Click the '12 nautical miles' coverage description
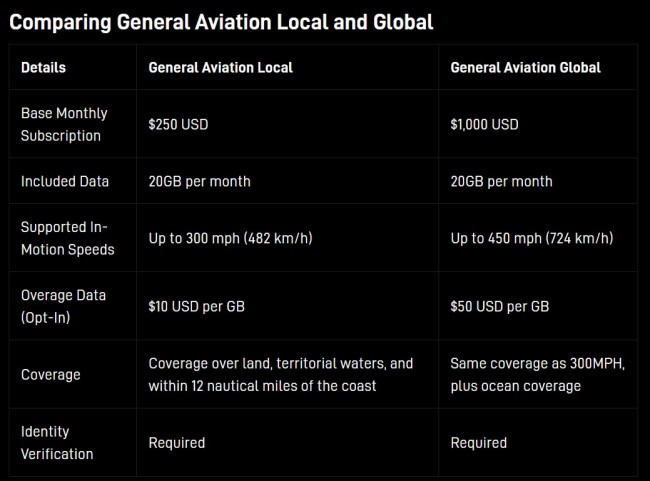The image size is (650, 481). pyautogui.click(x=280, y=375)
